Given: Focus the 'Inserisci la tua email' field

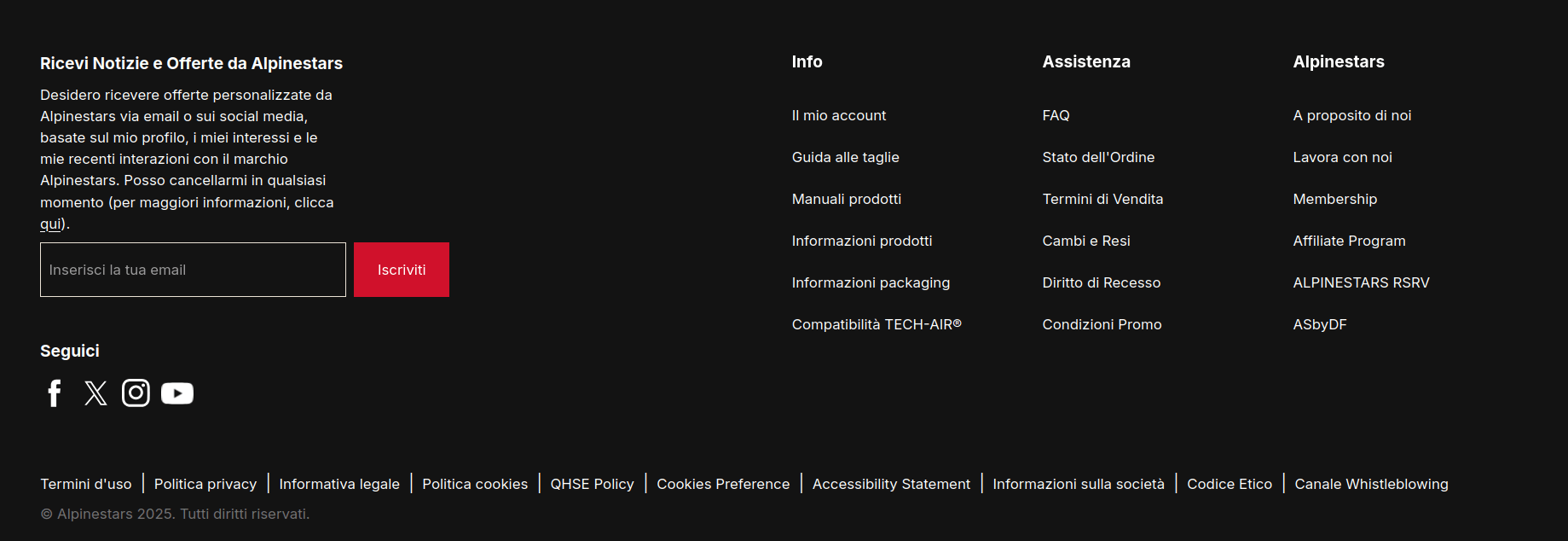Looking at the screenshot, I should pyautogui.click(x=193, y=270).
